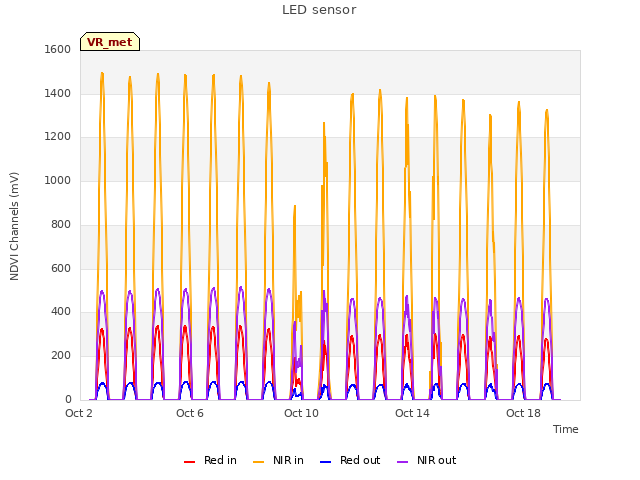Toggle the NIR in legend entry
Viewport: 640px width, 480px height.
click(278, 460)
